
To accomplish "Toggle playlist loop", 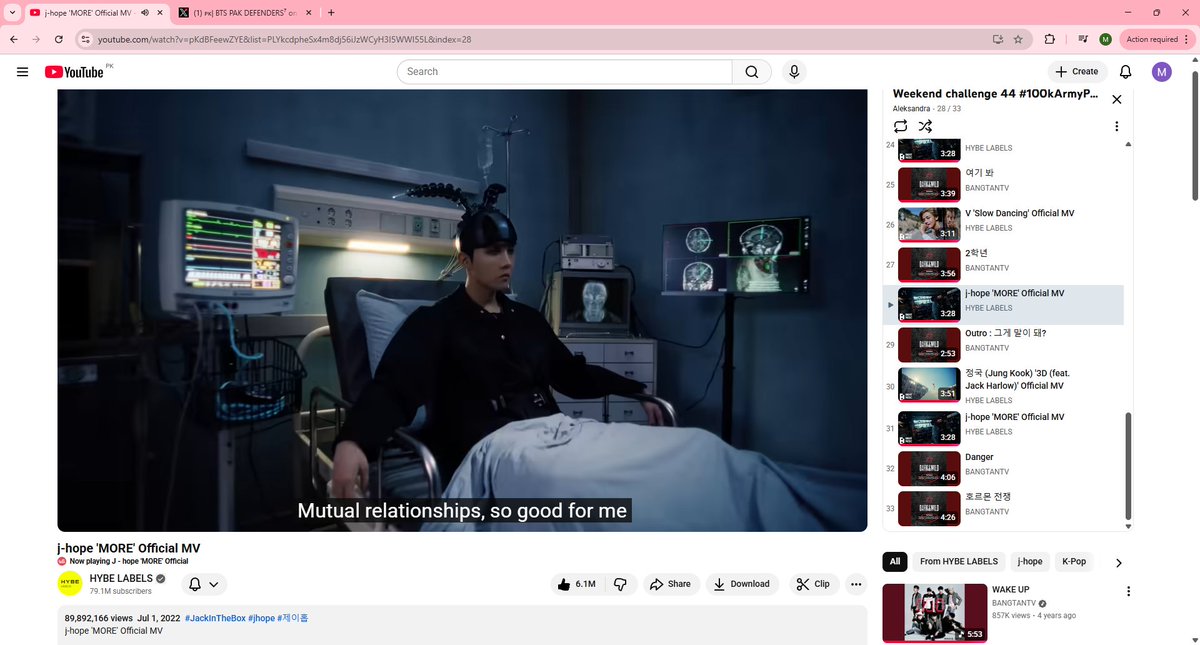I will tap(900, 126).
